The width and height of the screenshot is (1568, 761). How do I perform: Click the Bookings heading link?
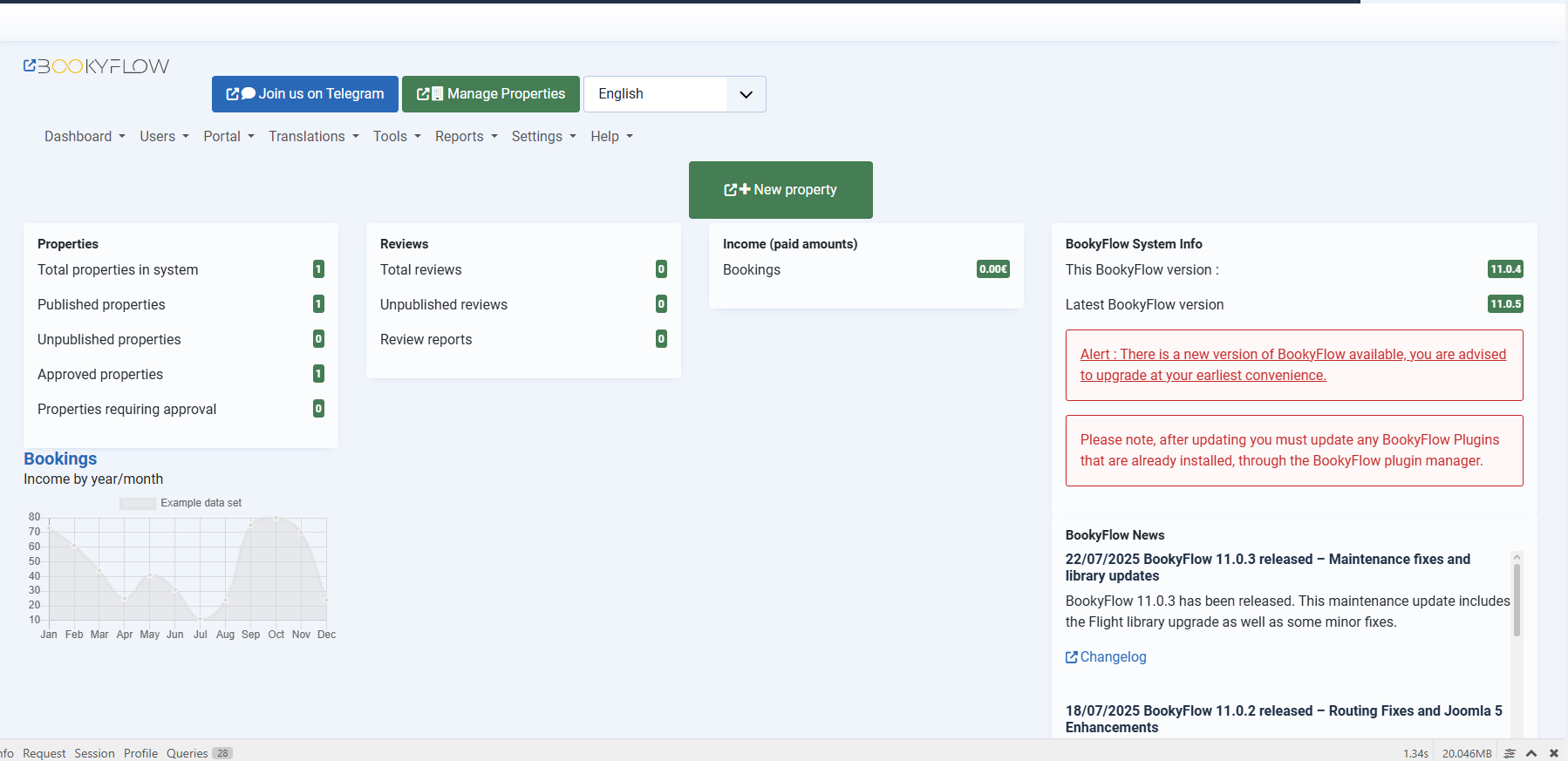click(x=60, y=459)
